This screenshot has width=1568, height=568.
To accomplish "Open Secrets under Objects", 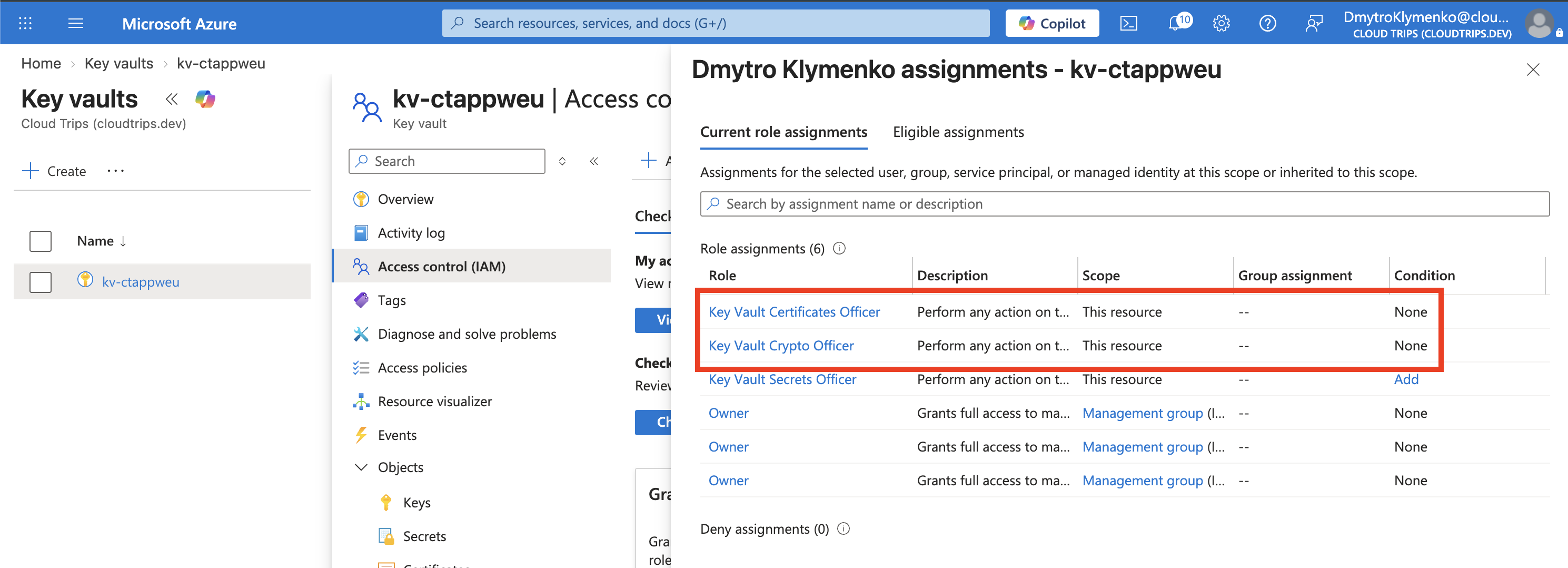I will tap(424, 536).
